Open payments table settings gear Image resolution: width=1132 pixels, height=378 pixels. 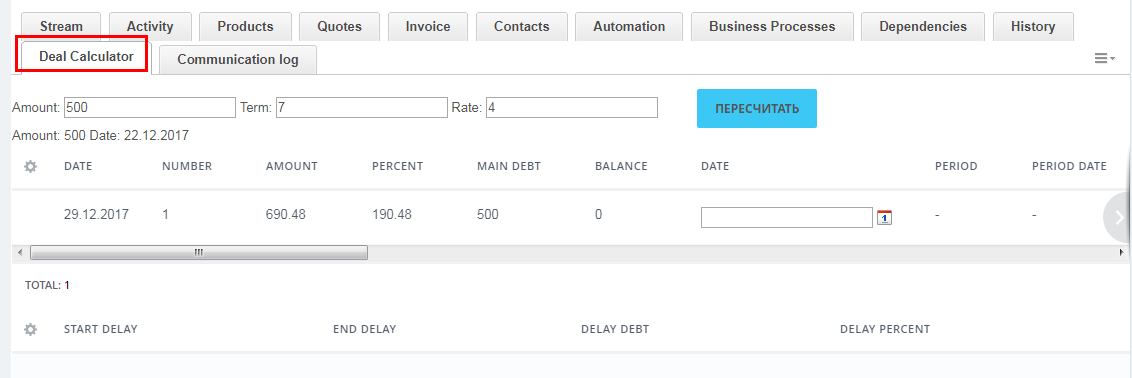30,167
